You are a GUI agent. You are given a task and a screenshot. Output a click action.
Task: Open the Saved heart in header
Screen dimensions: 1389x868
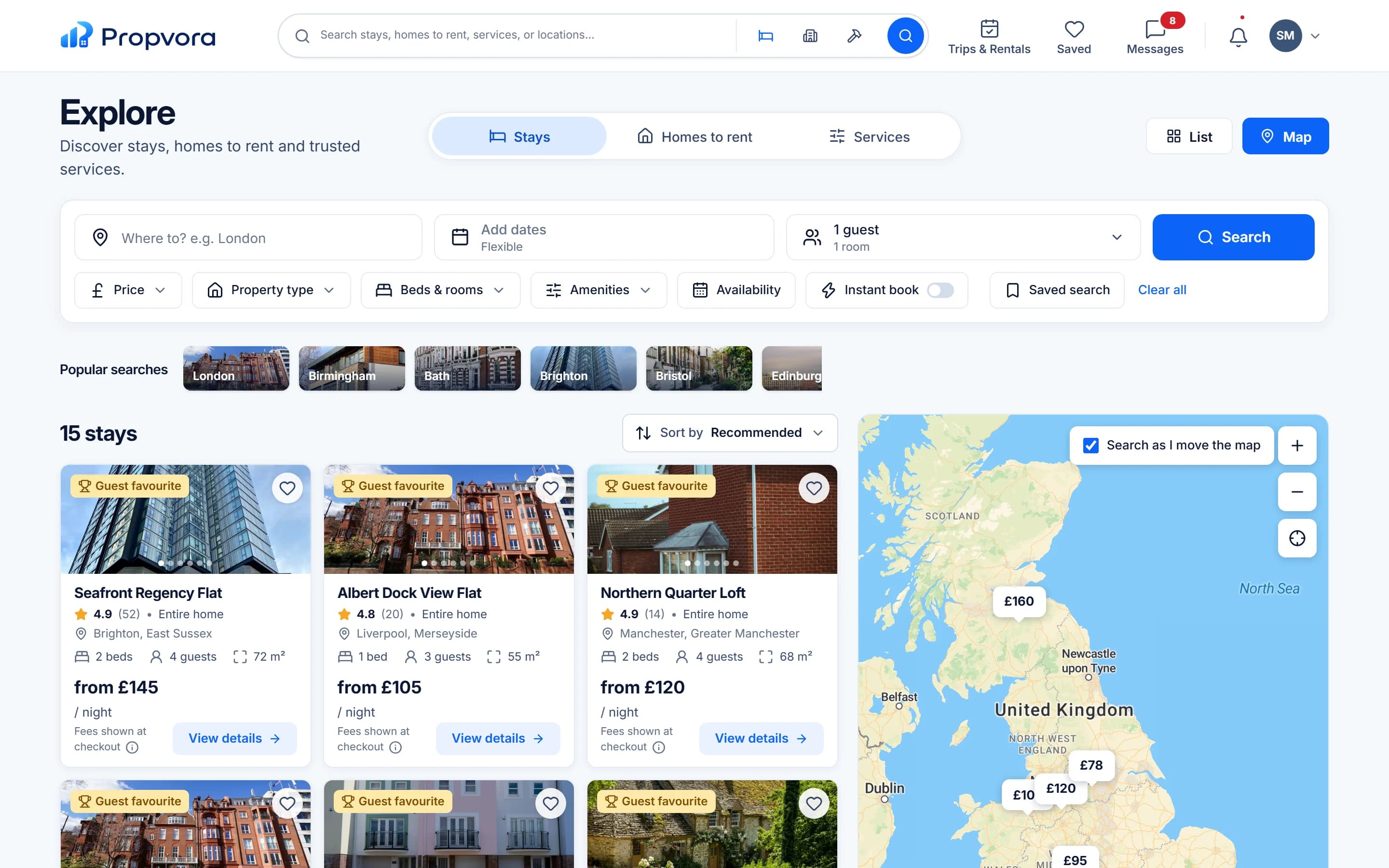[x=1074, y=37]
